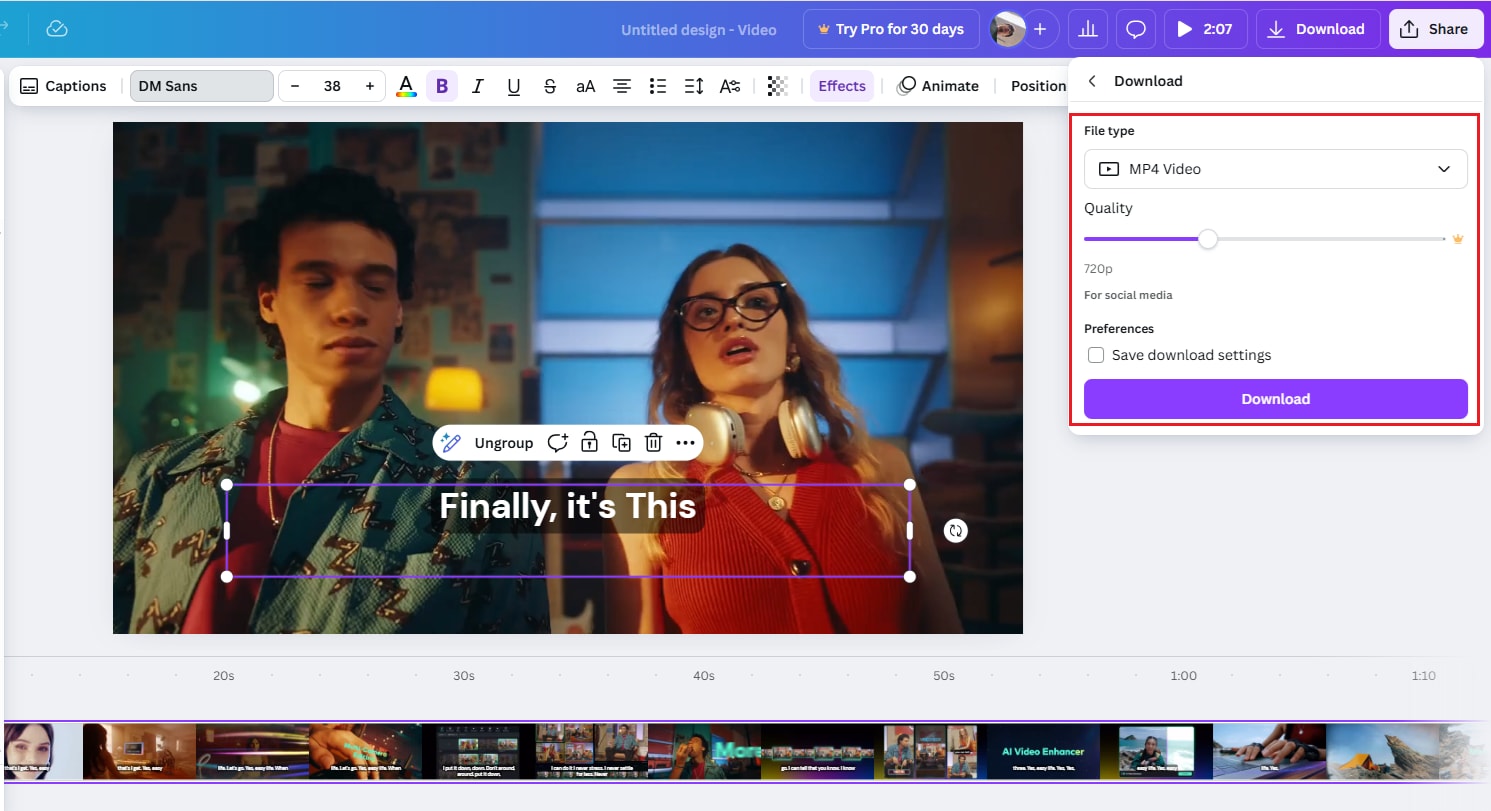Play the 2:07 video preview

click(1204, 29)
